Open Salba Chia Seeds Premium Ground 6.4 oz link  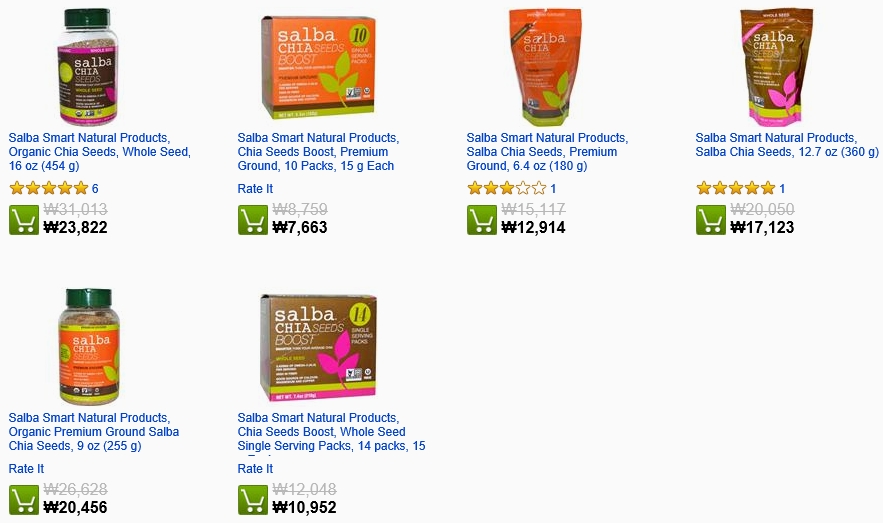(x=547, y=151)
